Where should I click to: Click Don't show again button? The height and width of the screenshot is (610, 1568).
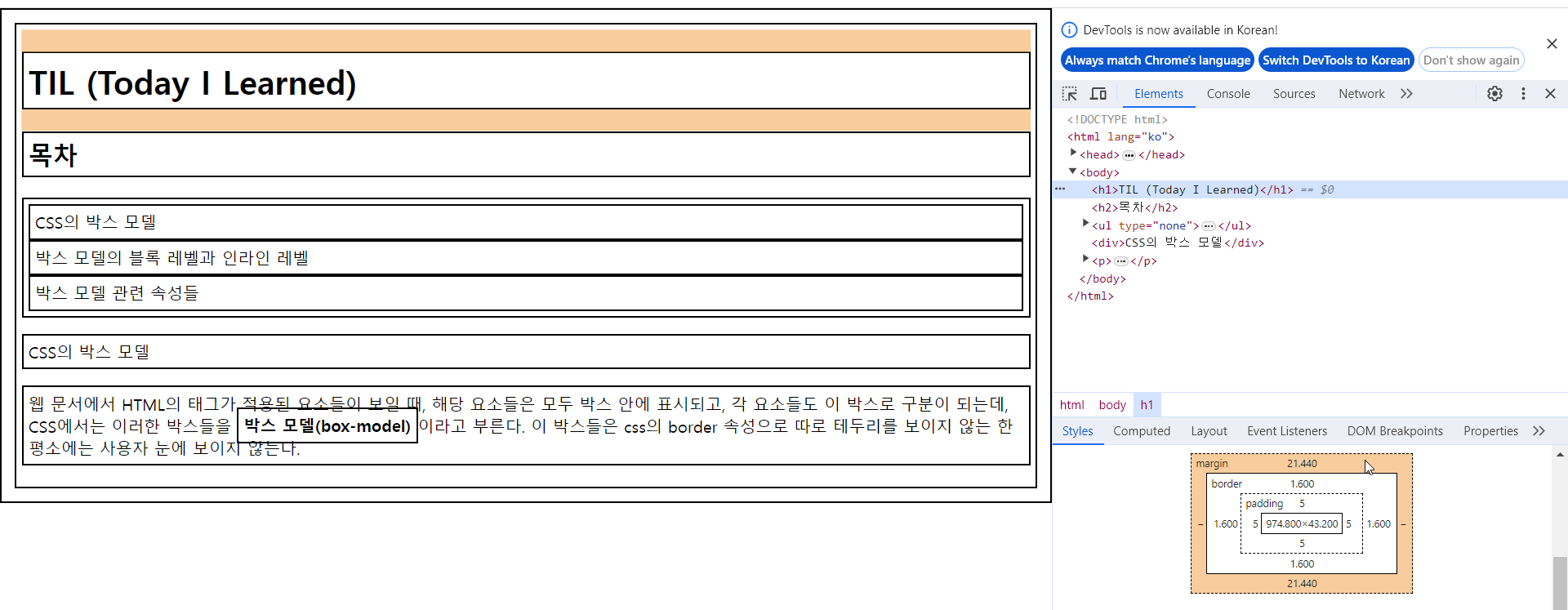(x=1471, y=60)
